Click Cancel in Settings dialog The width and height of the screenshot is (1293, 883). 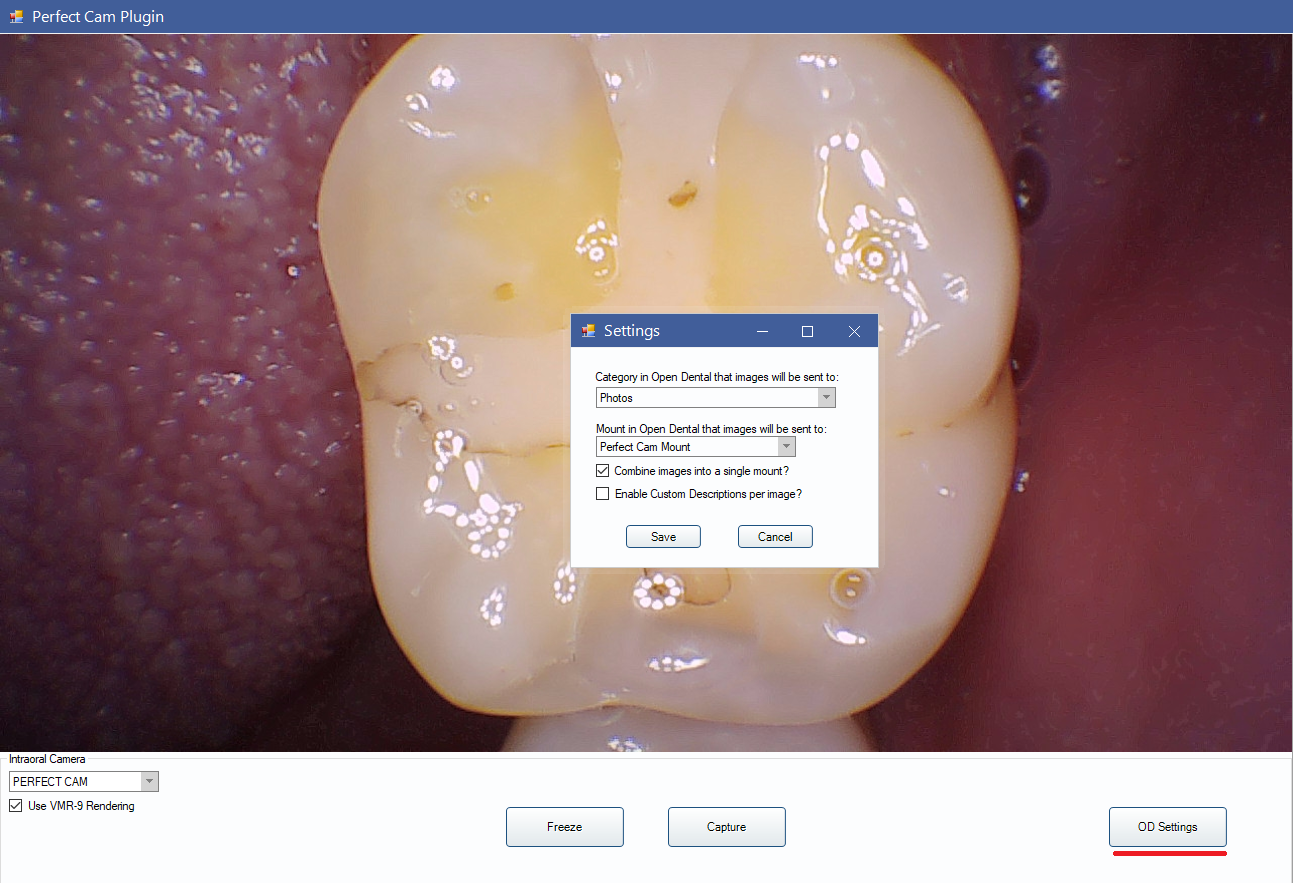(x=775, y=536)
